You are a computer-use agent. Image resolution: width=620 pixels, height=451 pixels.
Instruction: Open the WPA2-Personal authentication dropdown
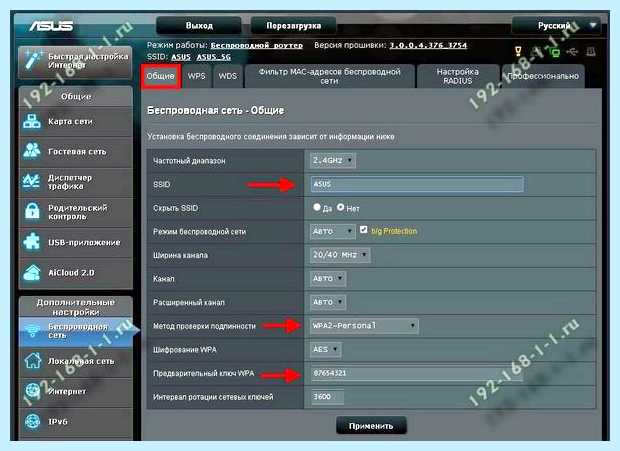point(364,326)
